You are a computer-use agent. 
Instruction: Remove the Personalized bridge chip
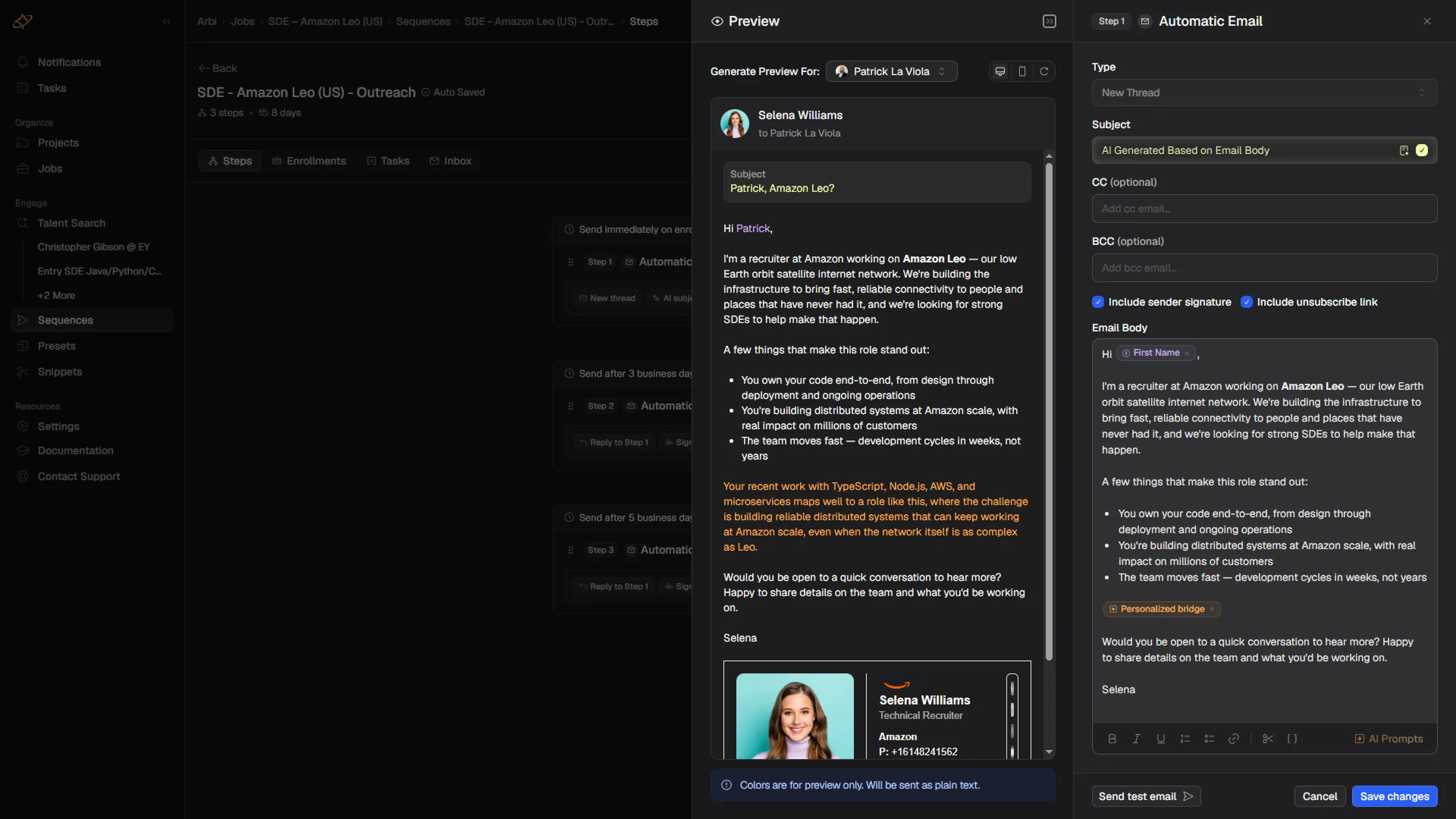1211,609
